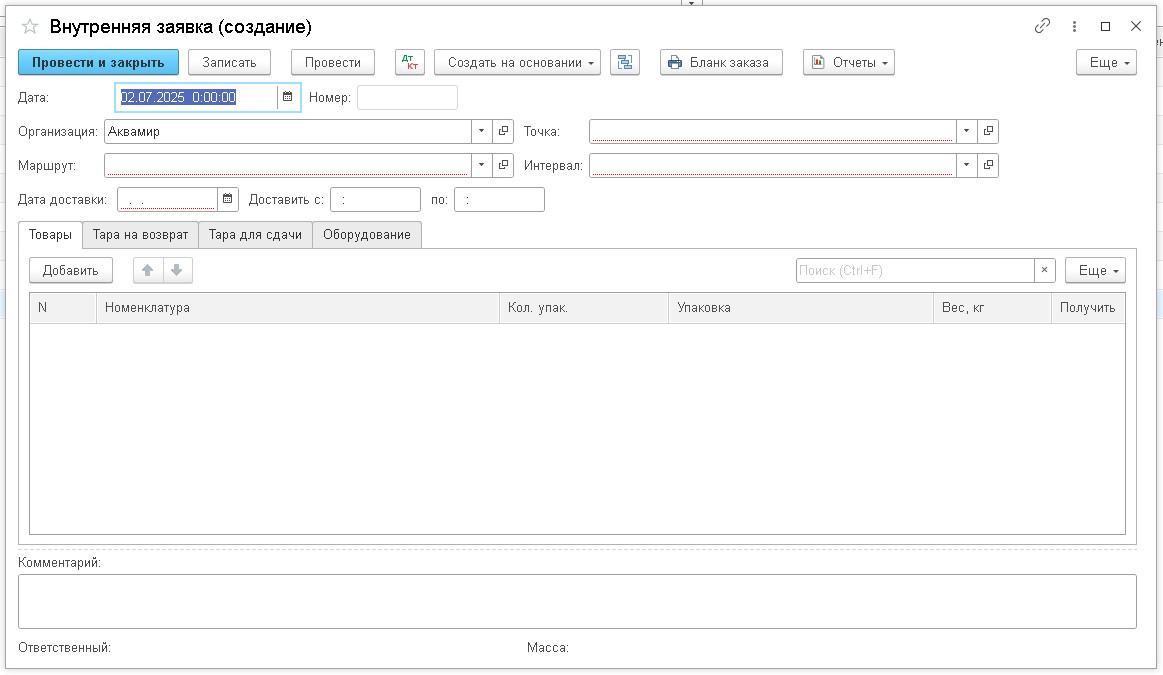Open document structure hierarchy icon
Screen dimensions: 1163x675
(625, 62)
